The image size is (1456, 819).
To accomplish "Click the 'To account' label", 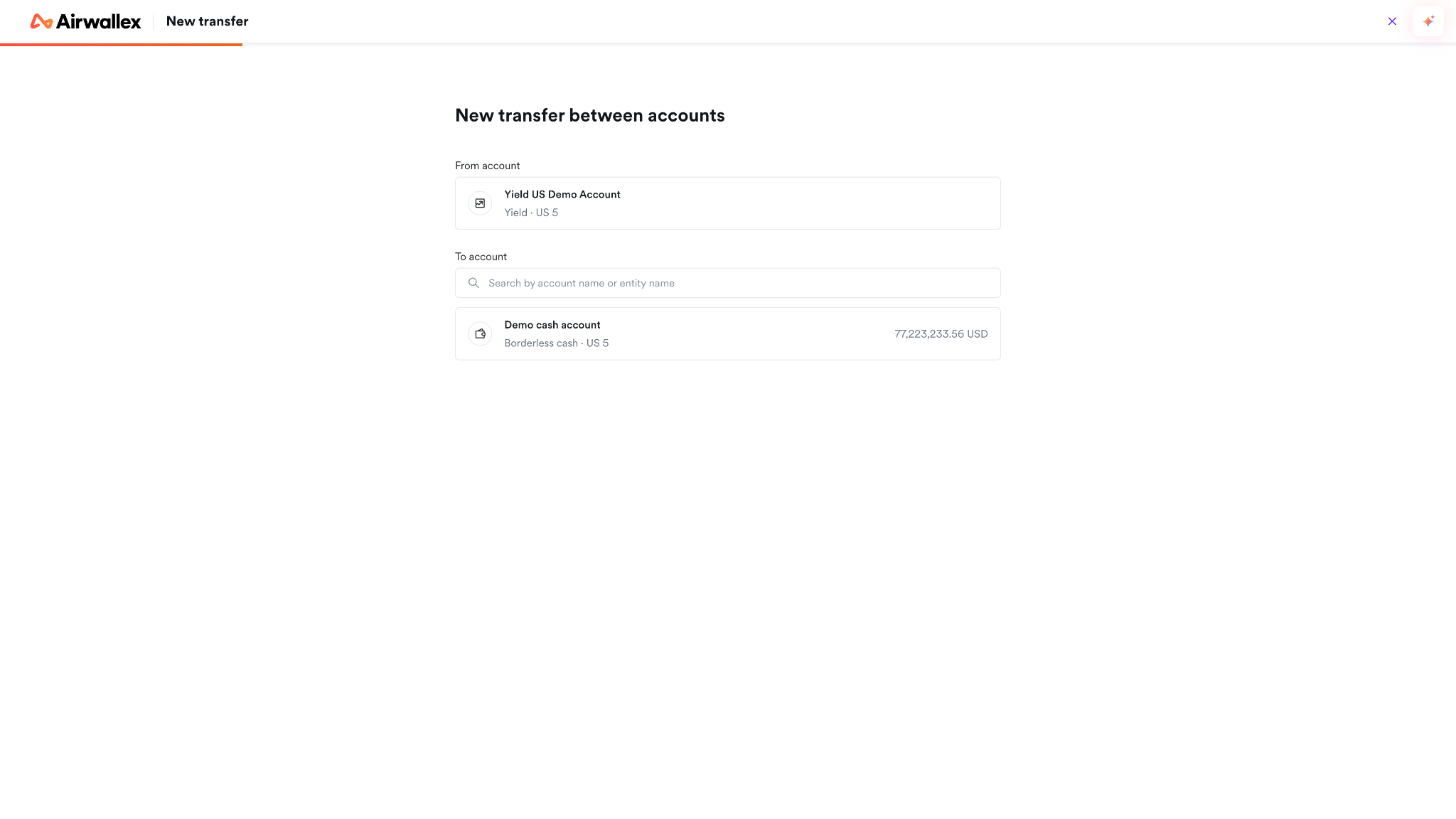I will 481,257.
